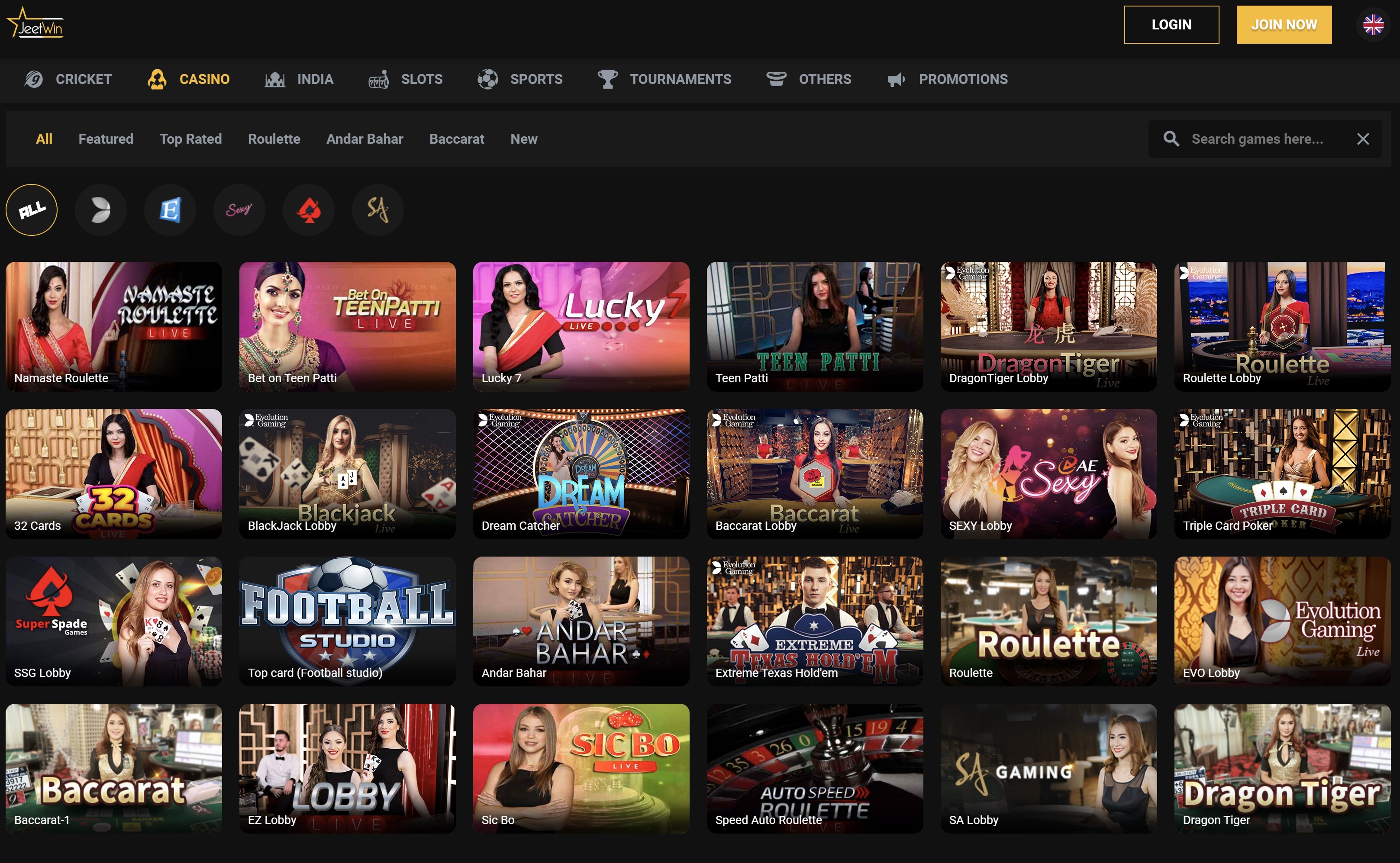The height and width of the screenshot is (863, 1400).
Task: Open the Andar Bahar game tile
Action: (x=581, y=621)
